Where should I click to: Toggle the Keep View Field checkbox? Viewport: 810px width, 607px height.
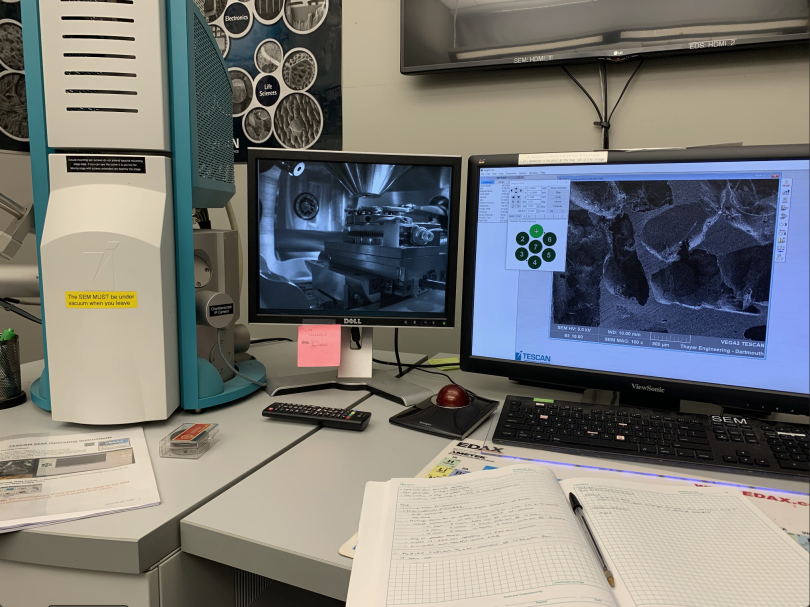click(550, 188)
